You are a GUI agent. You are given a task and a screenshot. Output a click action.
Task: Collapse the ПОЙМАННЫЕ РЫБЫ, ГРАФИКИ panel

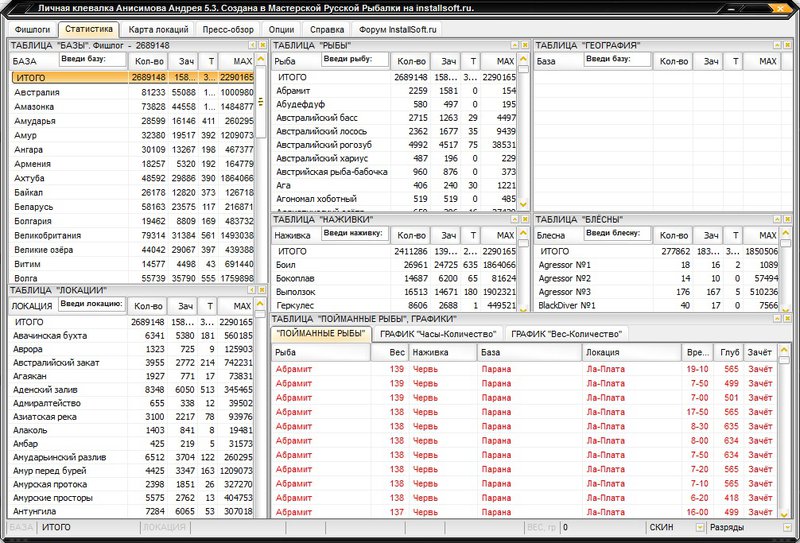(x=777, y=318)
